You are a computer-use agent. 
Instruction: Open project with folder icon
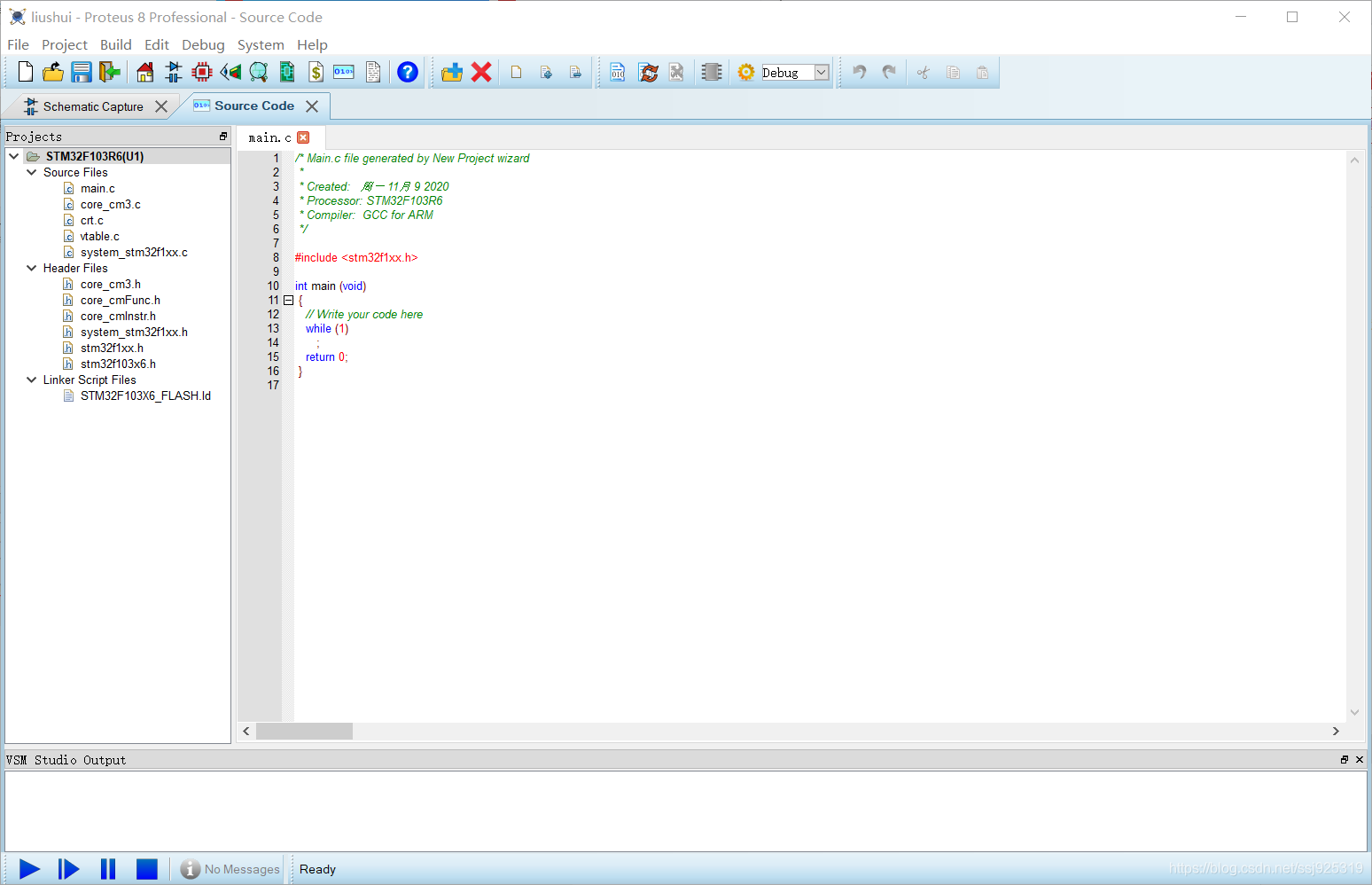(x=53, y=72)
